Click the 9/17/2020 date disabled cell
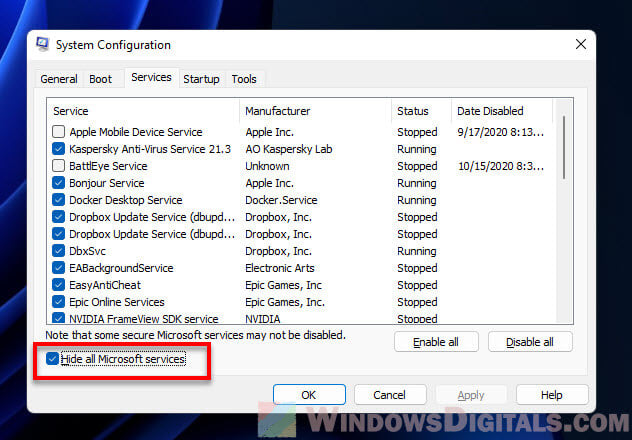Screen dimensions: 632x440 click(x=501, y=132)
